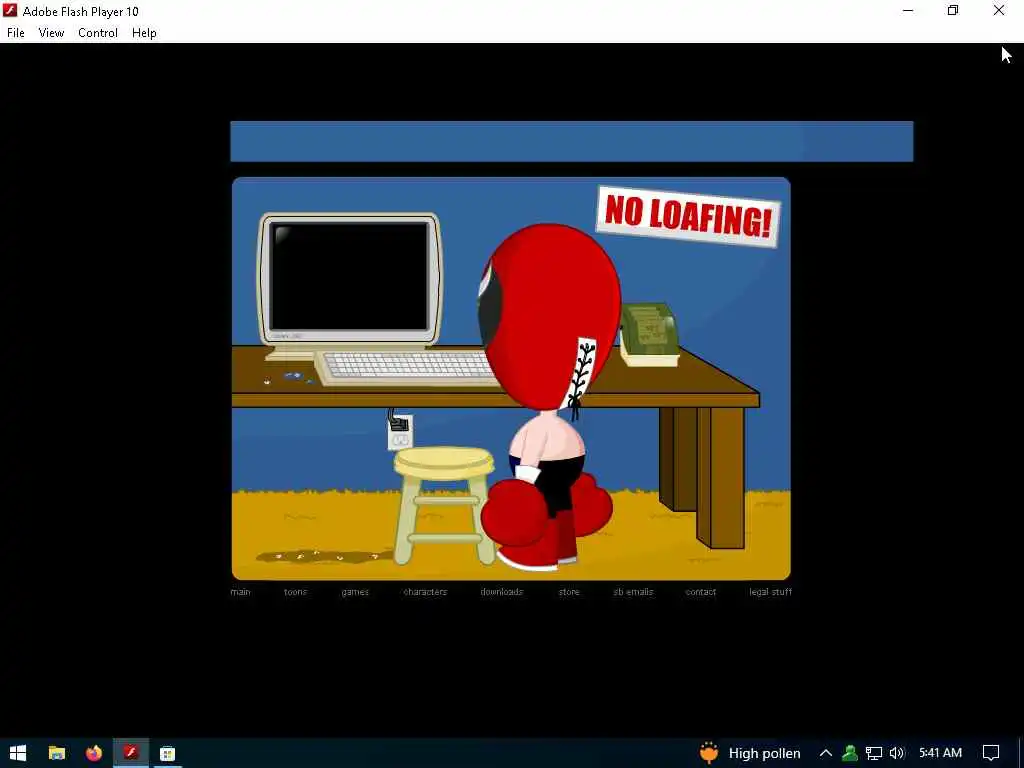Open the 'legal stuff' link

771,592
